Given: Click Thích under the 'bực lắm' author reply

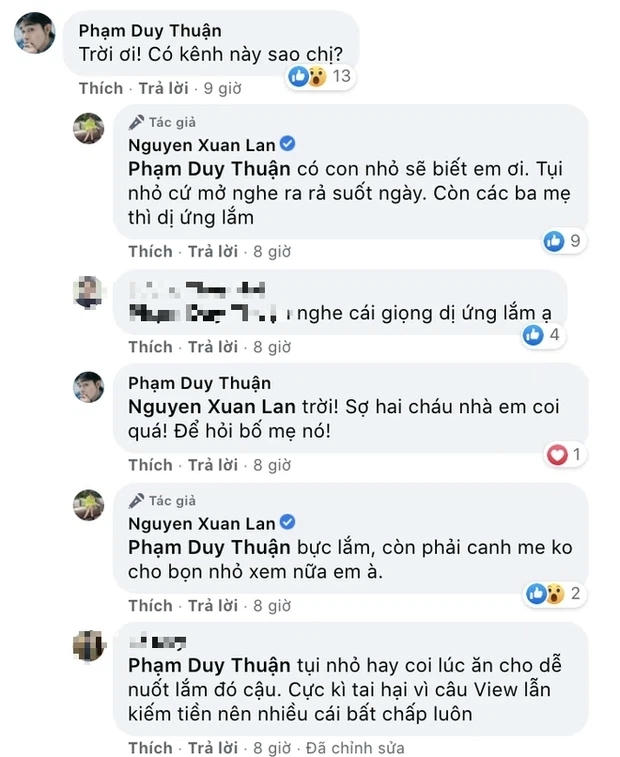Looking at the screenshot, I should [x=150, y=605].
